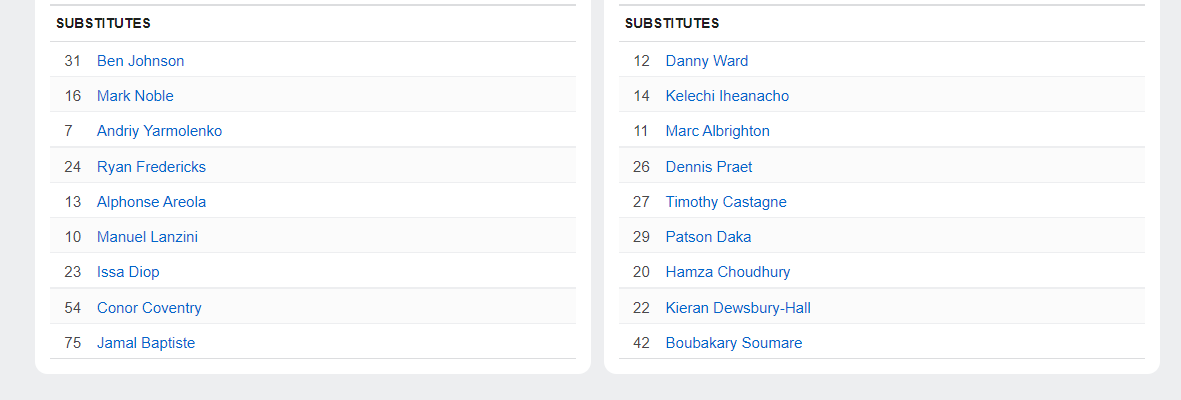View Boubakary Soumare's player page
This screenshot has width=1181, height=400.
pos(733,343)
